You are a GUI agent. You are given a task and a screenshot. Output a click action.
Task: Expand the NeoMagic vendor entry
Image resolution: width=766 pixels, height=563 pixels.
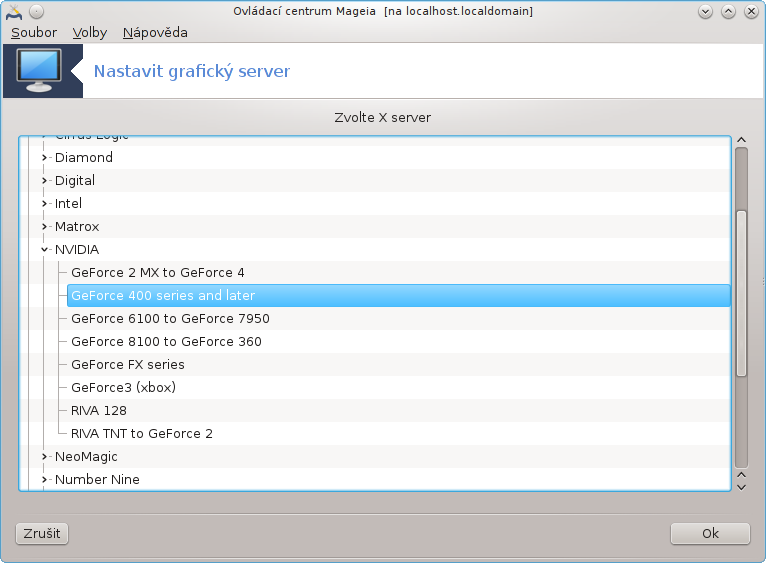44,456
